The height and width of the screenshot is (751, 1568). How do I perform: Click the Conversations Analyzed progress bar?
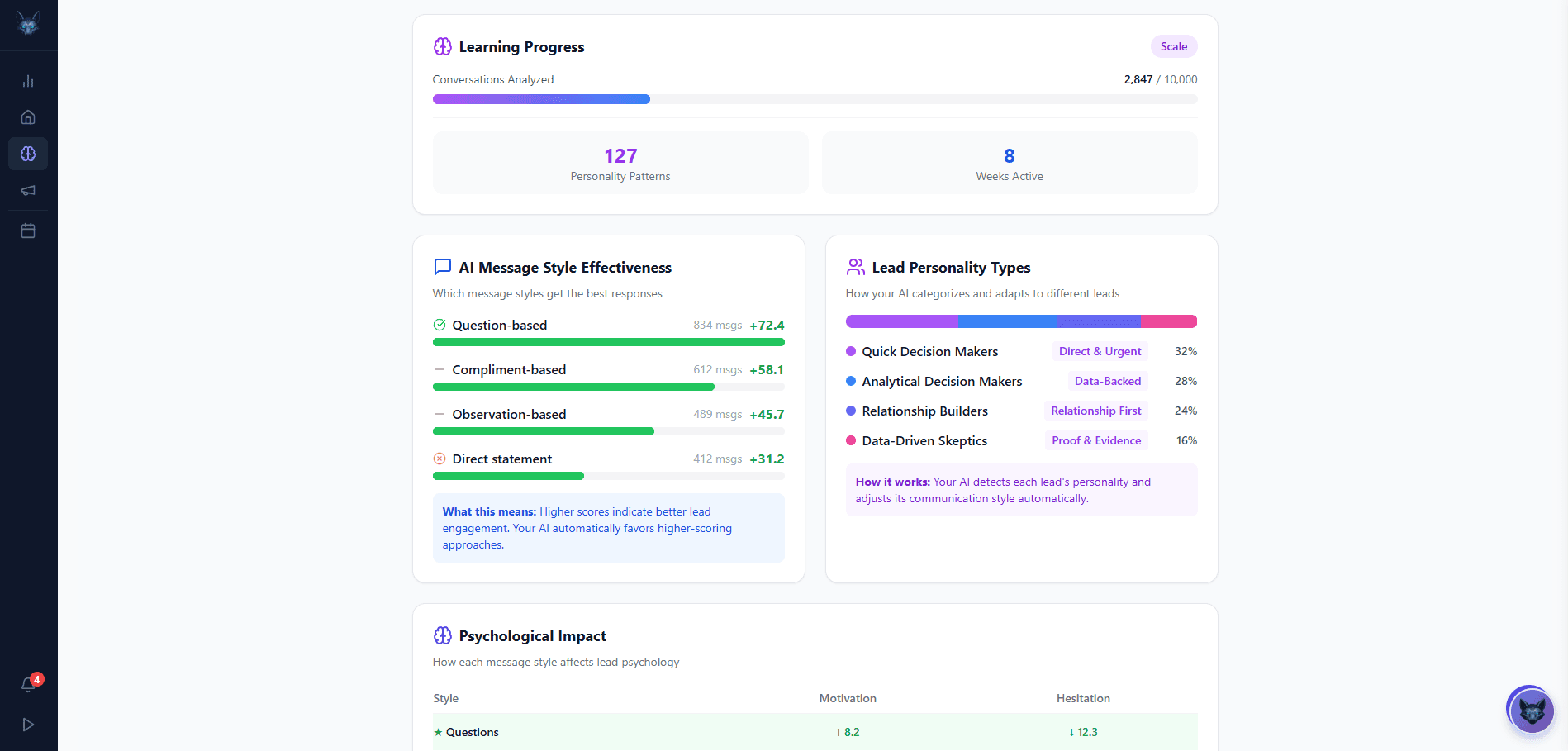click(815, 98)
